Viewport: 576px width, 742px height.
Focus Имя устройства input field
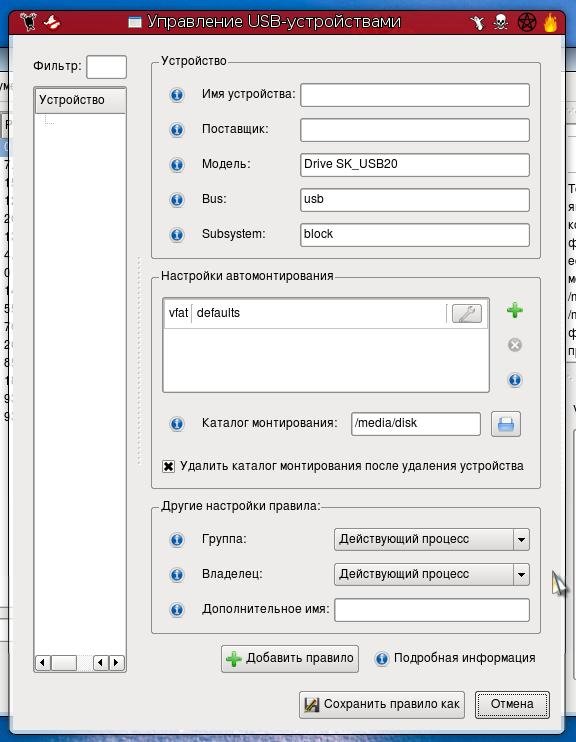(415, 95)
